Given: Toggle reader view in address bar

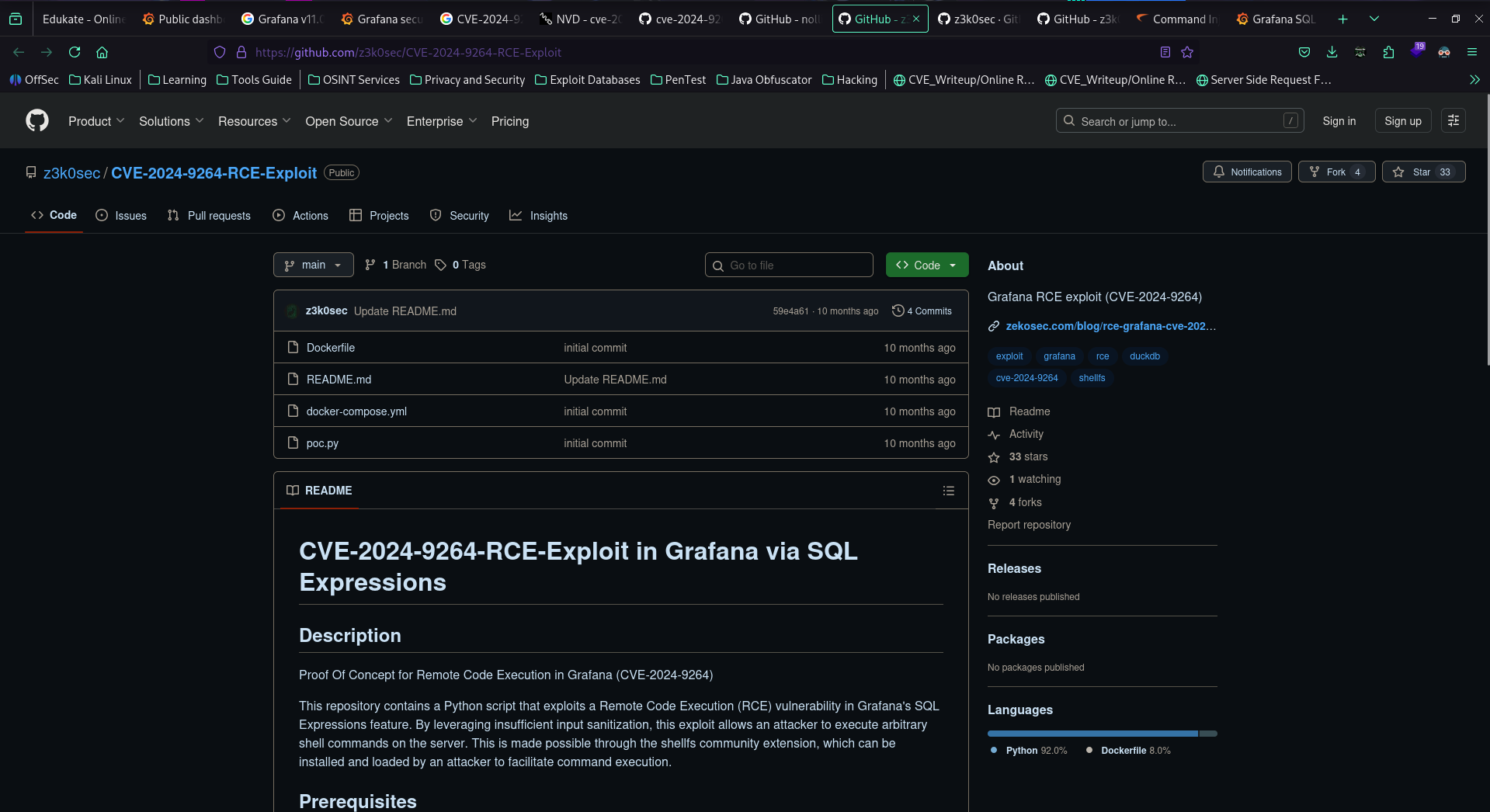Looking at the screenshot, I should (1165, 52).
